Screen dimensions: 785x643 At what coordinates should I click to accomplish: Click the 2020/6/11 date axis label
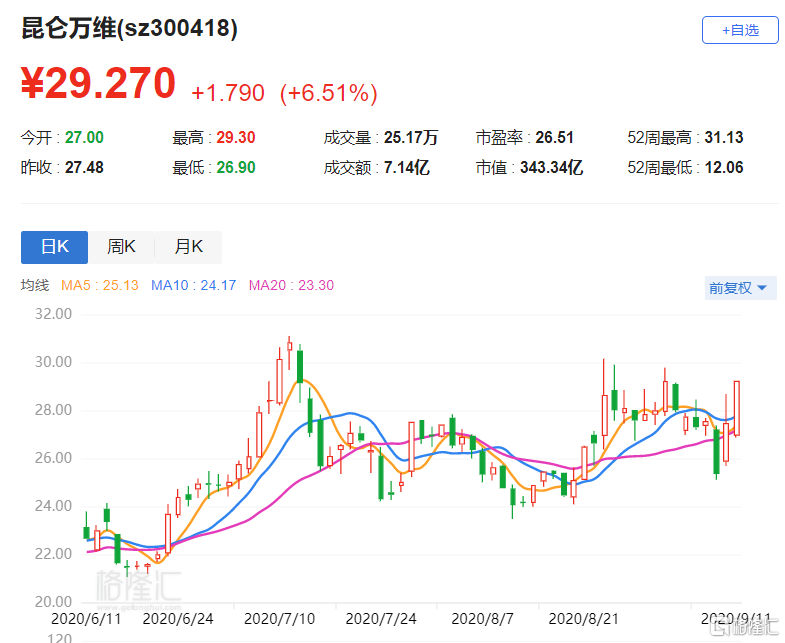[86, 619]
